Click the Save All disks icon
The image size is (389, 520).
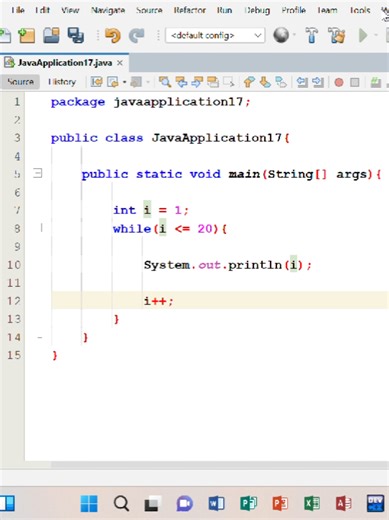[76, 35]
